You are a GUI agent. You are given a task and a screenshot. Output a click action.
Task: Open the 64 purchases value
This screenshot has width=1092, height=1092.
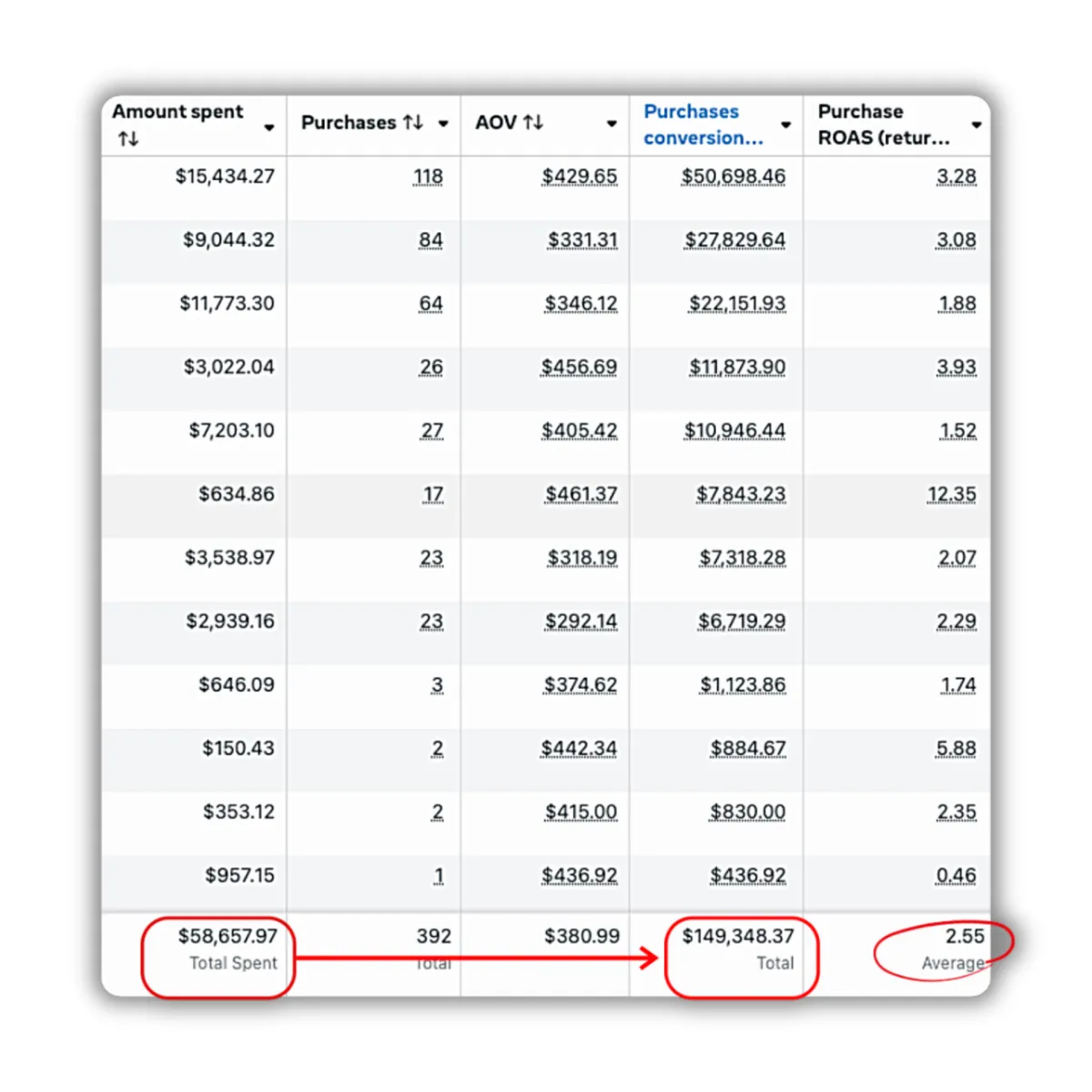click(430, 304)
